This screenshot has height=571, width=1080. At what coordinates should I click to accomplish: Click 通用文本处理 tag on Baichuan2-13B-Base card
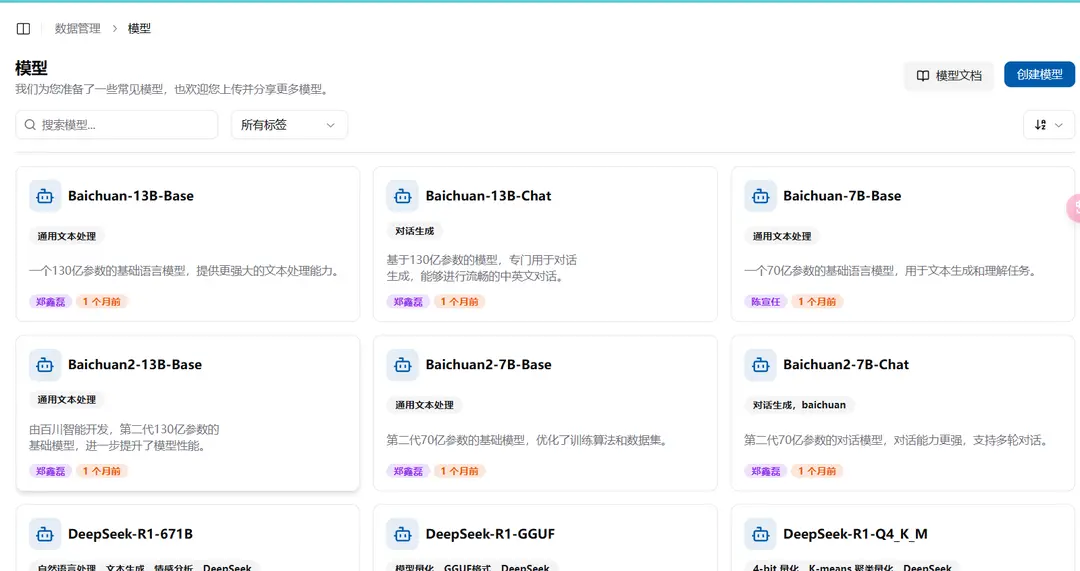coord(67,399)
